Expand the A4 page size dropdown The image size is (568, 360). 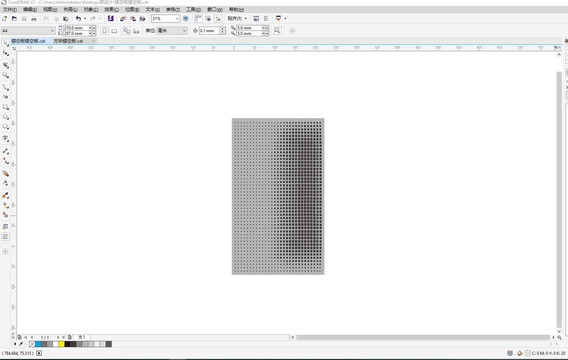(52, 31)
